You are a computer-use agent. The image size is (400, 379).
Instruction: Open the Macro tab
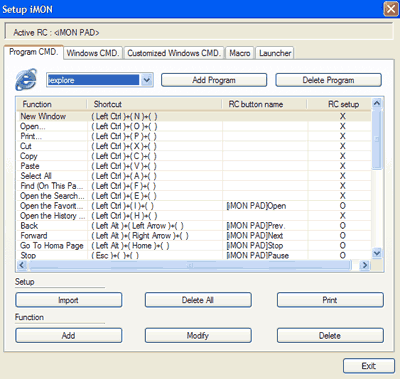[240, 53]
